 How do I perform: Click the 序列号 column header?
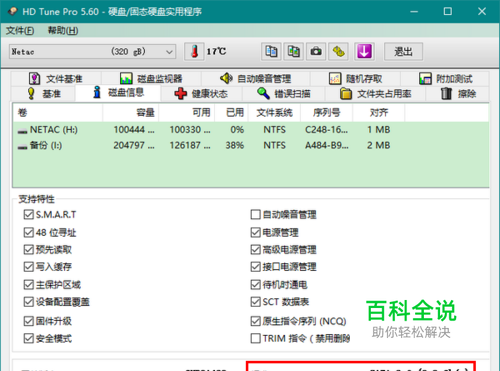[327, 112]
